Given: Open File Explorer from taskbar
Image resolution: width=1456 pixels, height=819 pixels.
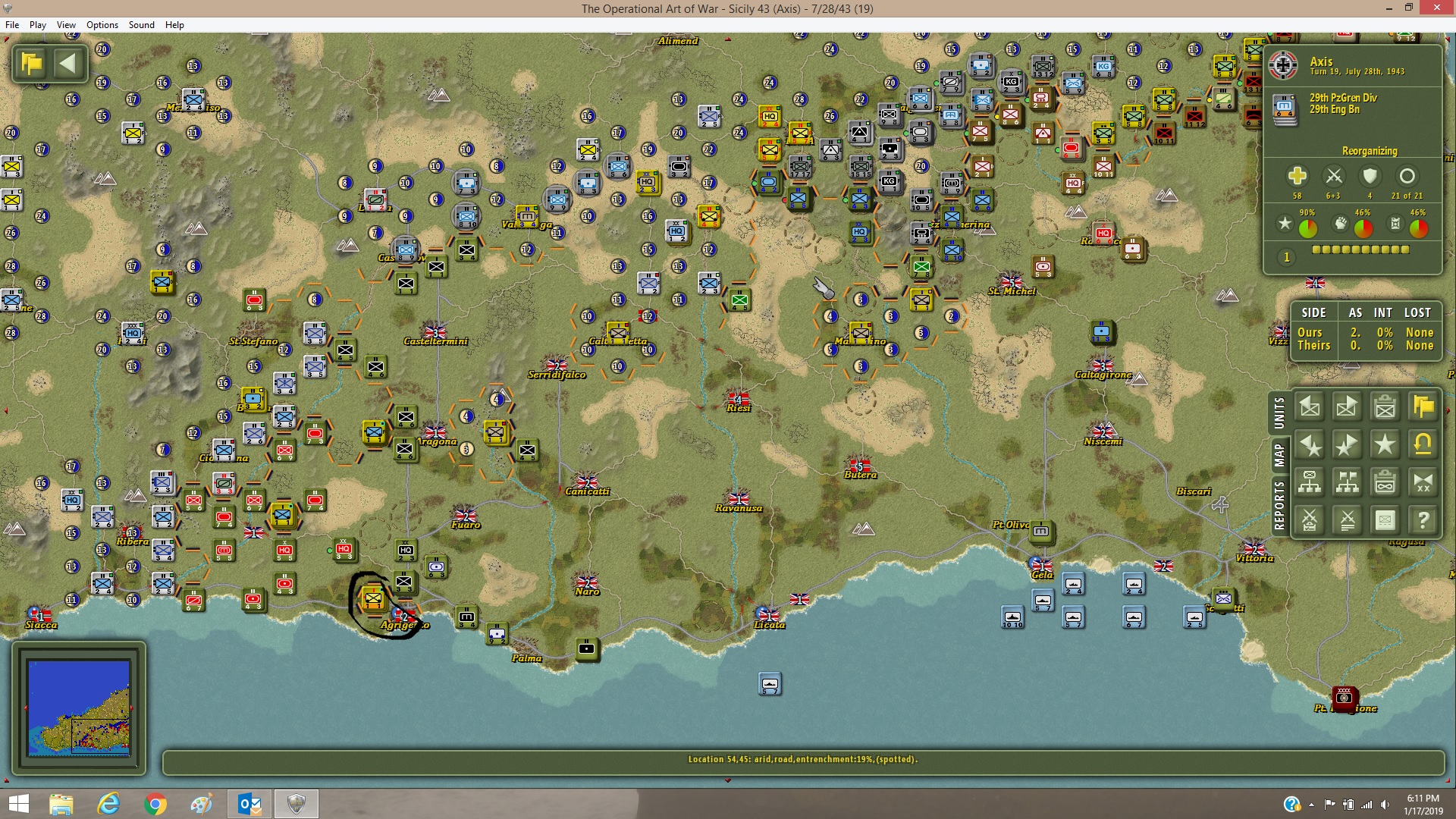Looking at the screenshot, I should (x=61, y=804).
